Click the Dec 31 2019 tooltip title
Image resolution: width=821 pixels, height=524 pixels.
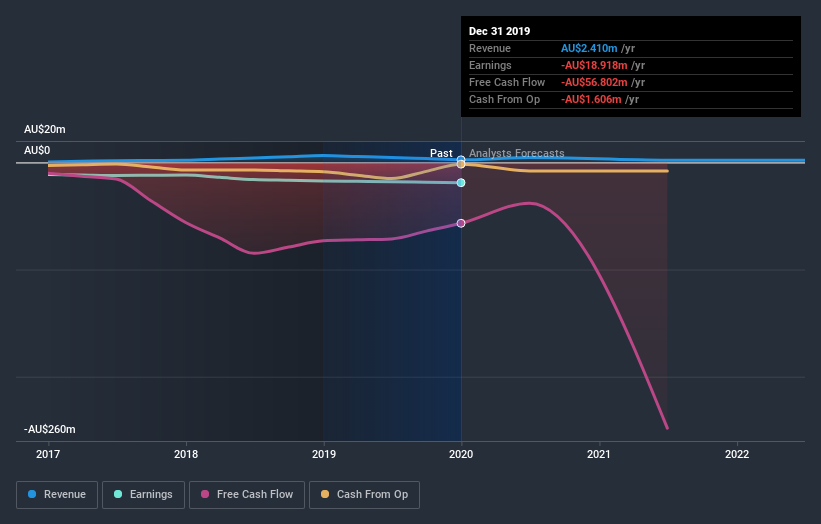tap(500, 31)
